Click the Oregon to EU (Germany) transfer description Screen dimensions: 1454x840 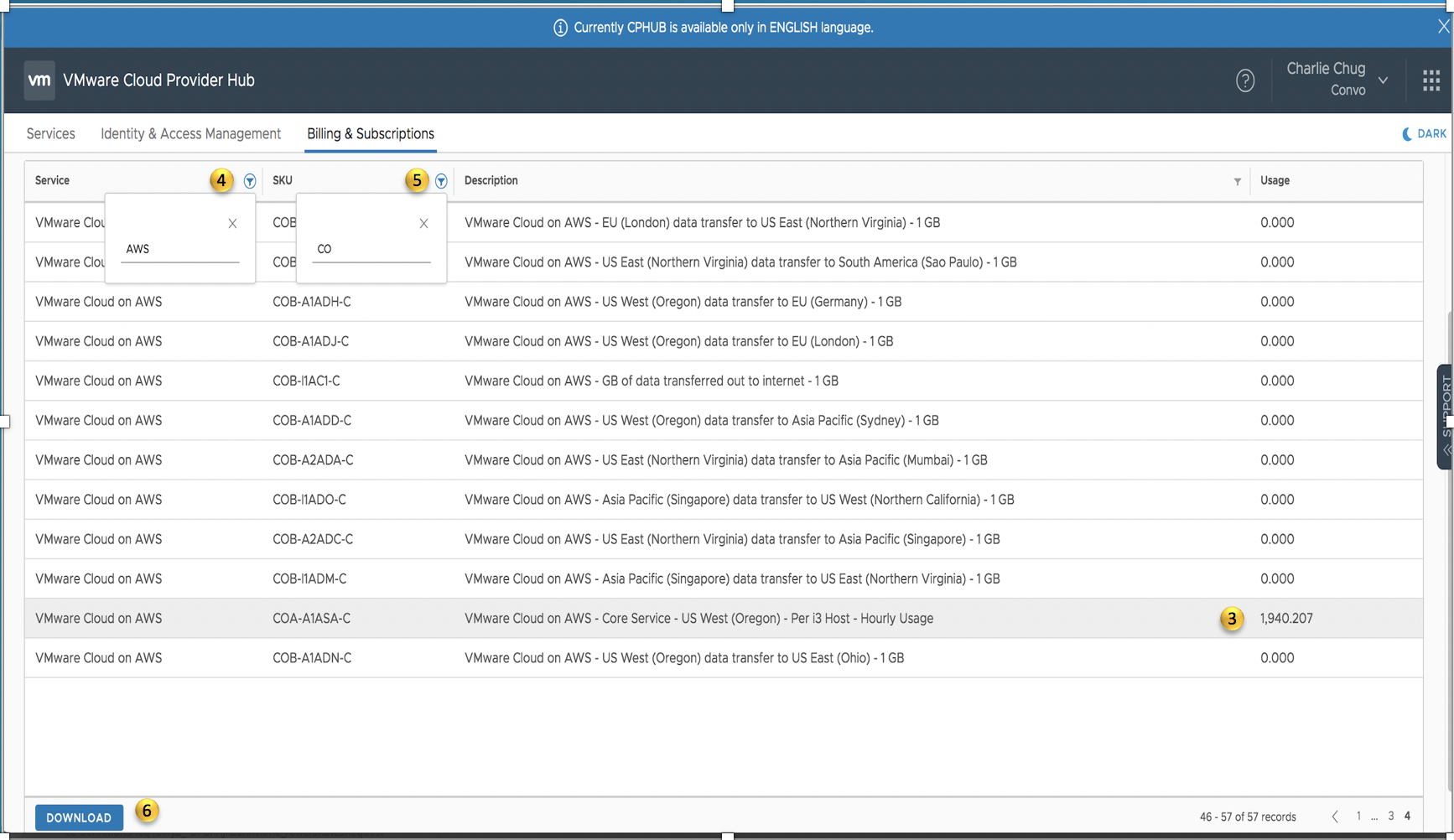tap(683, 302)
